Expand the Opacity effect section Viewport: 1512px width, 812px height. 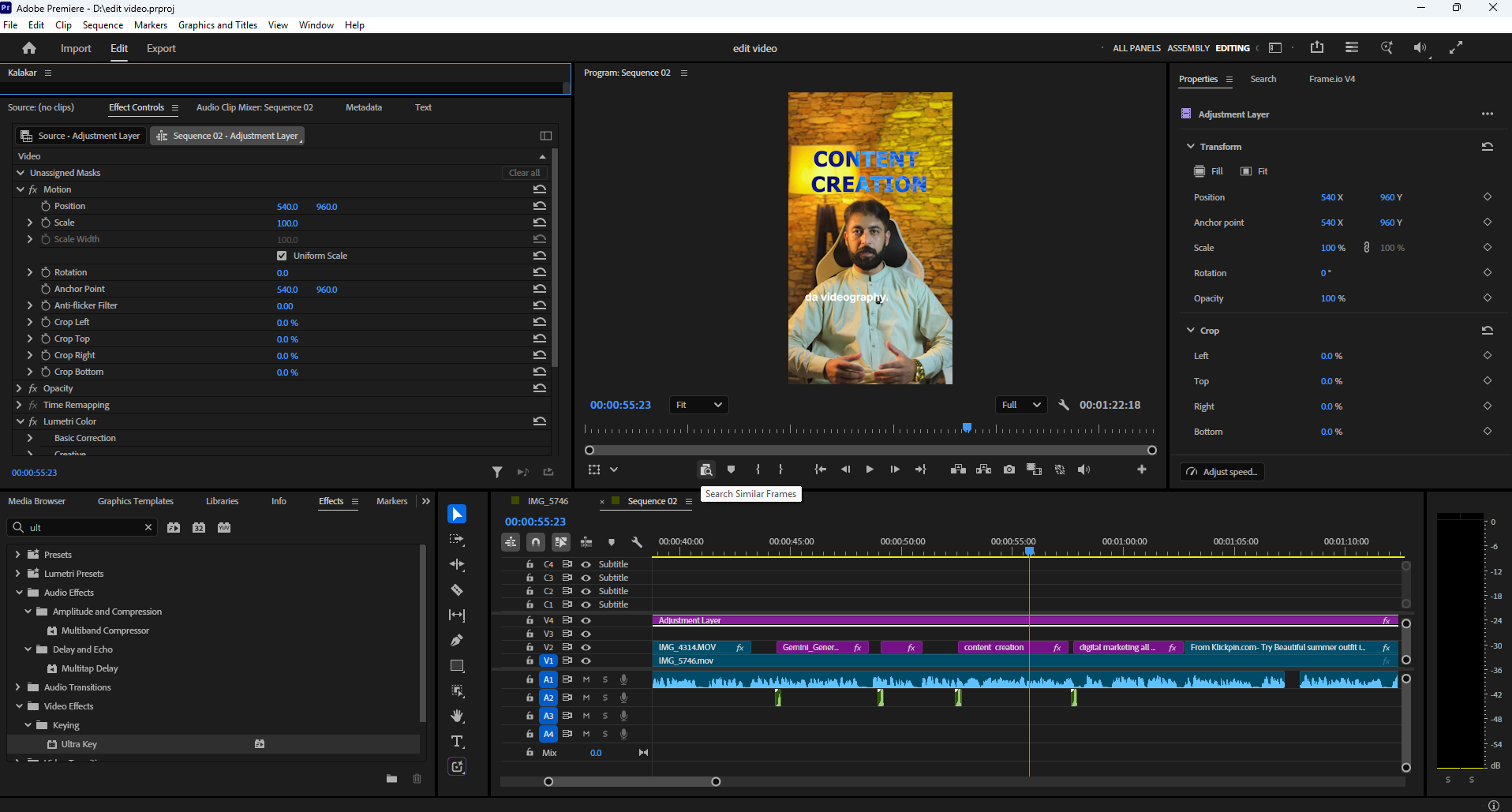tap(19, 388)
